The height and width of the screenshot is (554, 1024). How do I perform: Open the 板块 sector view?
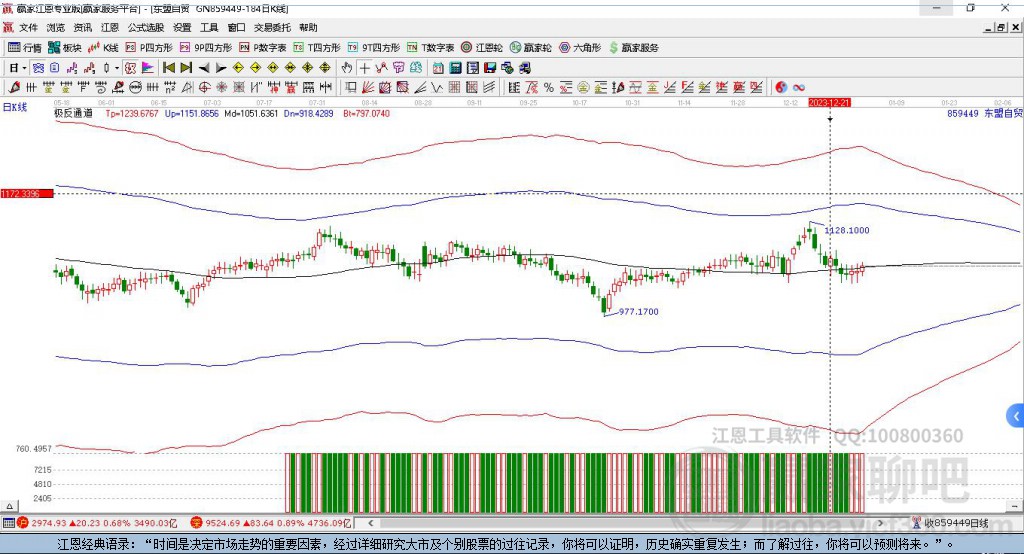pos(65,47)
